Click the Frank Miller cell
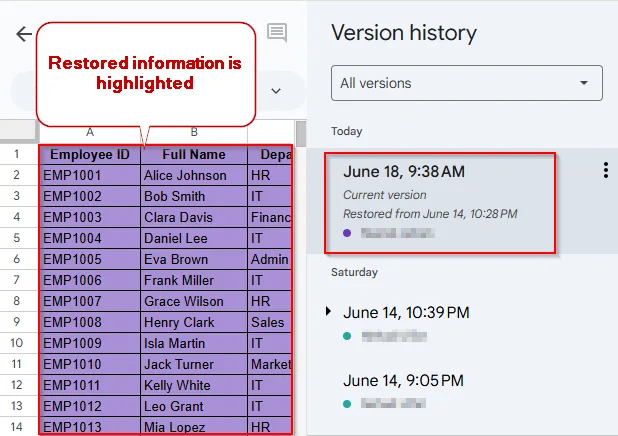The height and width of the screenshot is (436, 618). click(194, 280)
